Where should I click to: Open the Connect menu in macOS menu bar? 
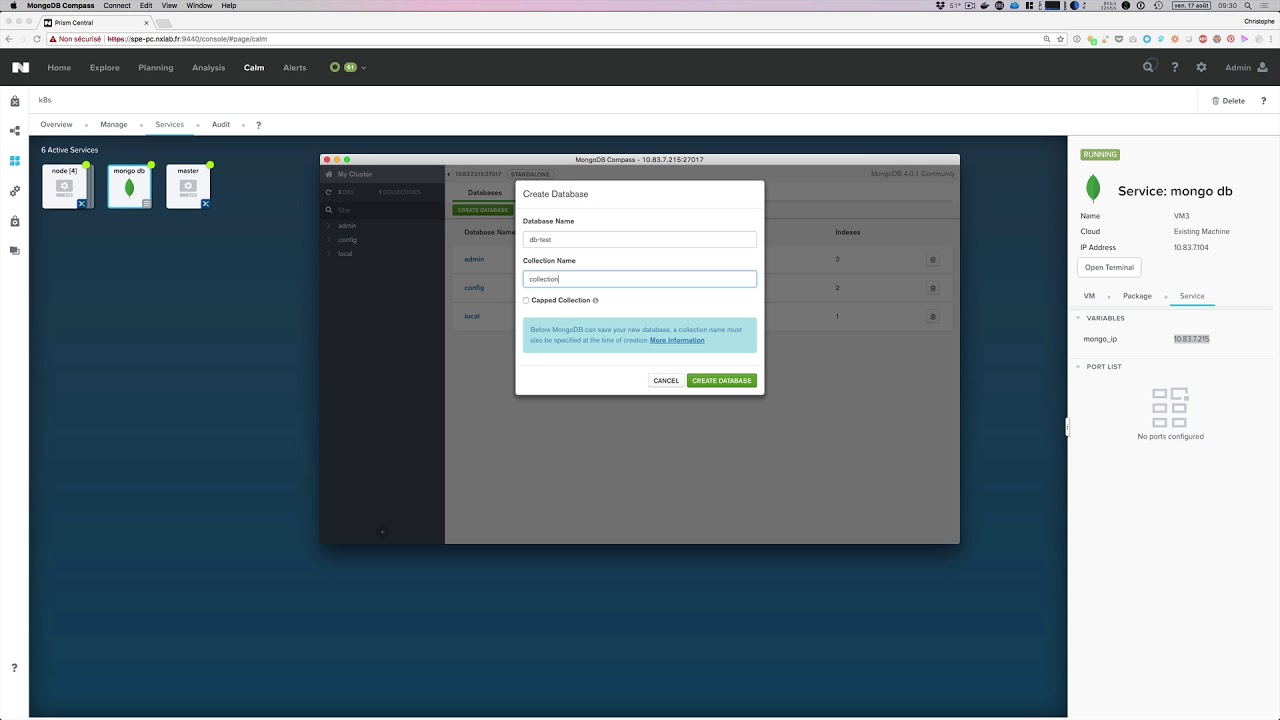(117, 6)
